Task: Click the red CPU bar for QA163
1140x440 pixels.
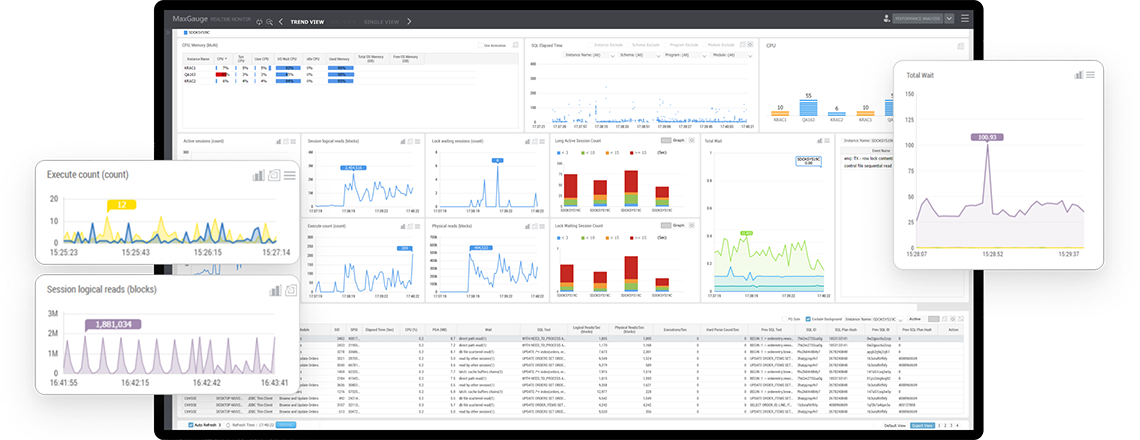Action: (223, 74)
